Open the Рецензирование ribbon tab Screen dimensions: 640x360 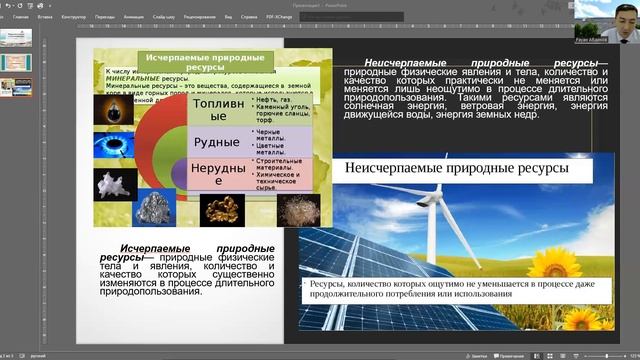199,17
